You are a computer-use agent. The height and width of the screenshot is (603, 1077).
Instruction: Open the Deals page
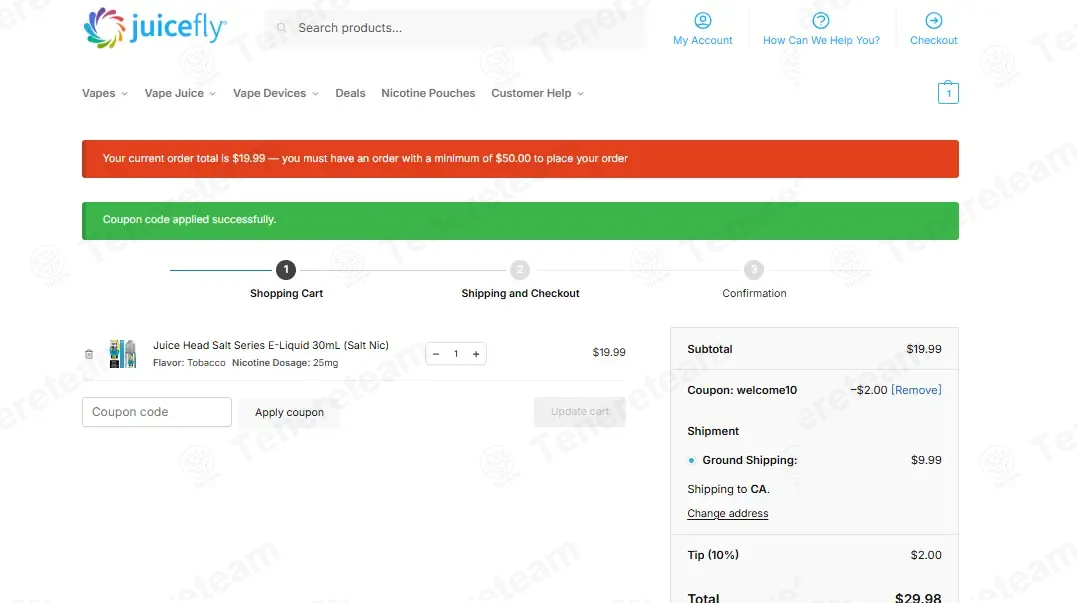pyautogui.click(x=350, y=93)
